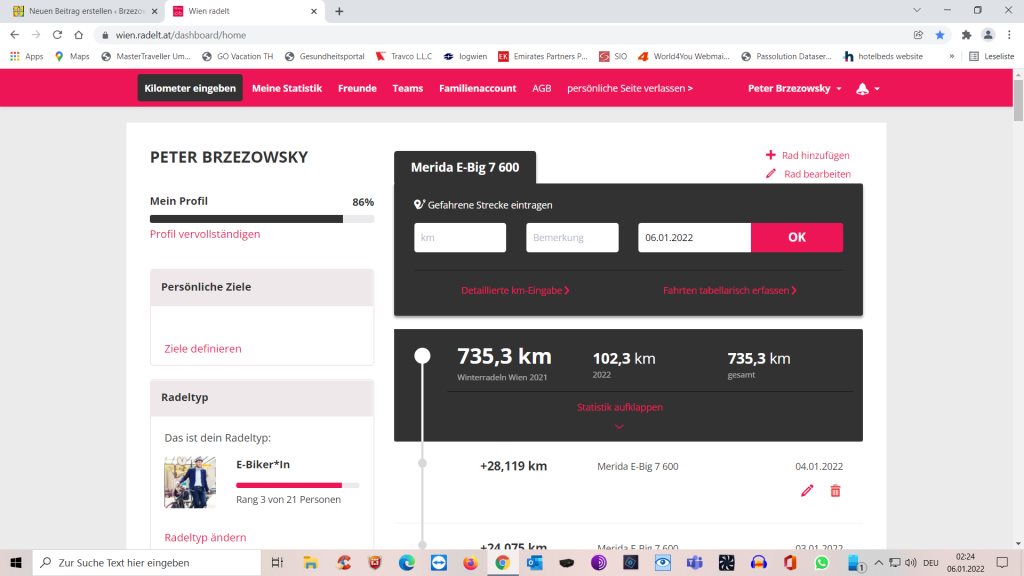Open Outlook from the taskbar

pyautogui.click(x=534, y=562)
